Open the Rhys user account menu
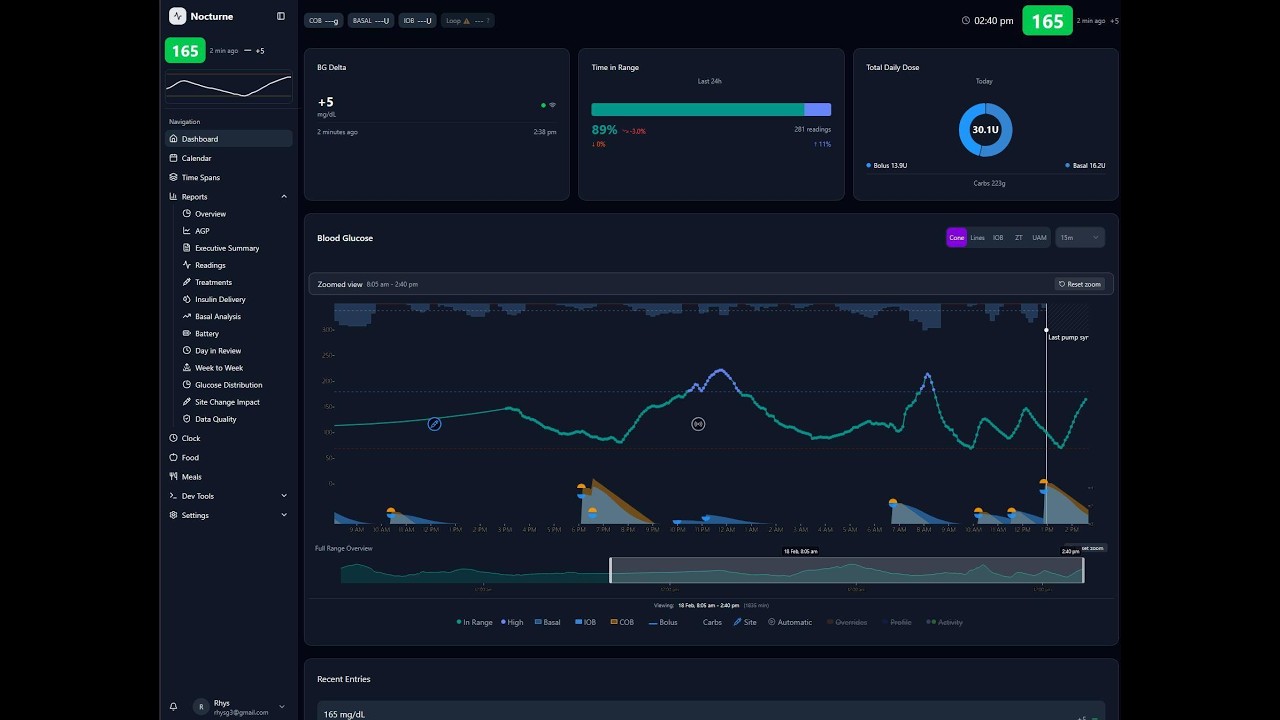1280x720 pixels. click(239, 707)
